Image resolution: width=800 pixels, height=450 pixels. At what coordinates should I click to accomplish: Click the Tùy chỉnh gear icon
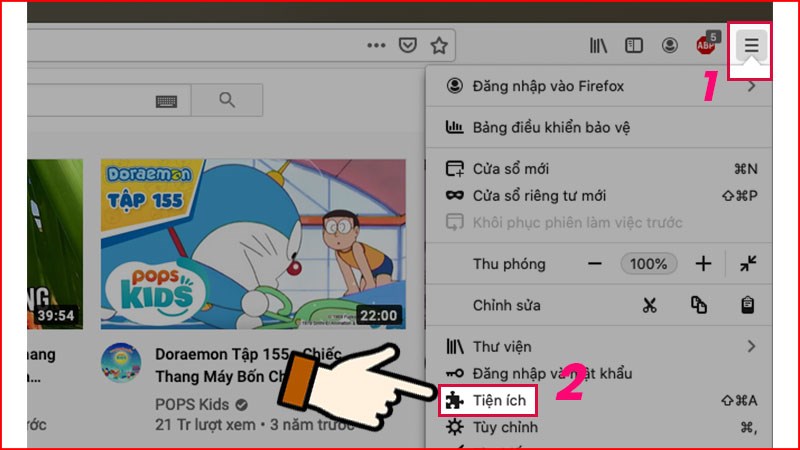pos(455,427)
